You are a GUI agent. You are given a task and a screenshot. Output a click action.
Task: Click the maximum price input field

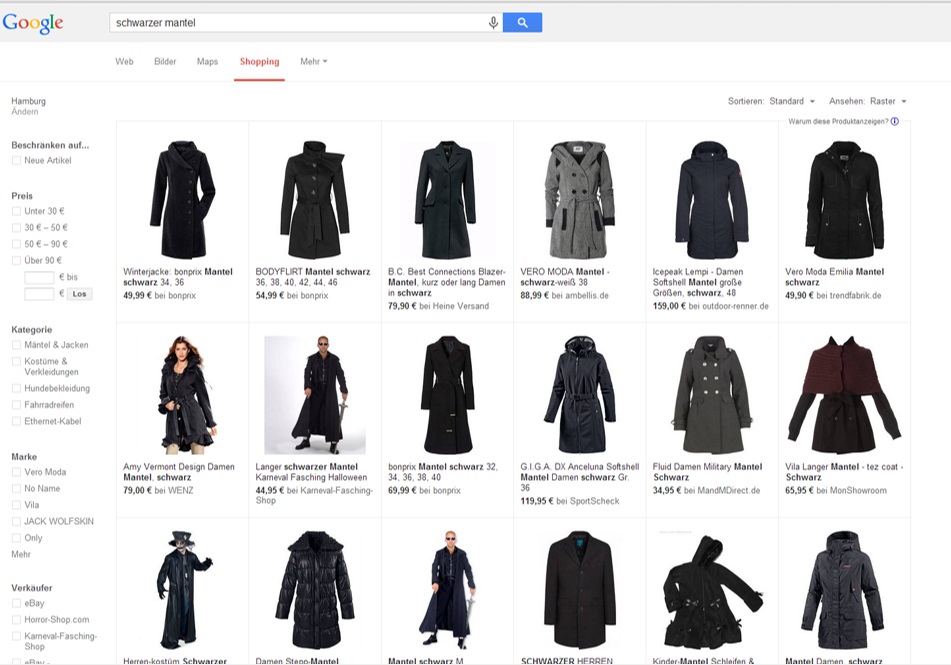39,294
